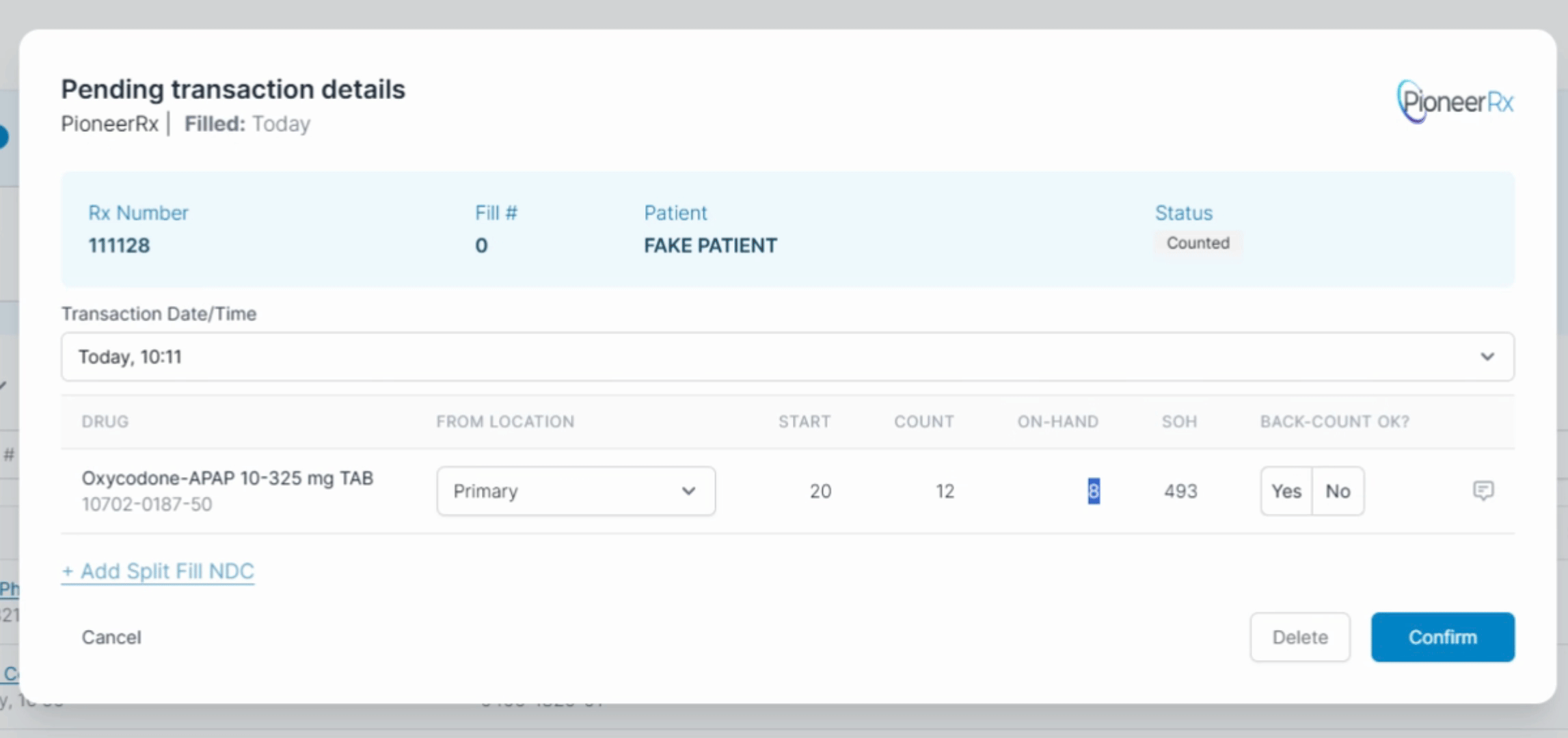Click the ON-HAND column header

tap(1057, 422)
